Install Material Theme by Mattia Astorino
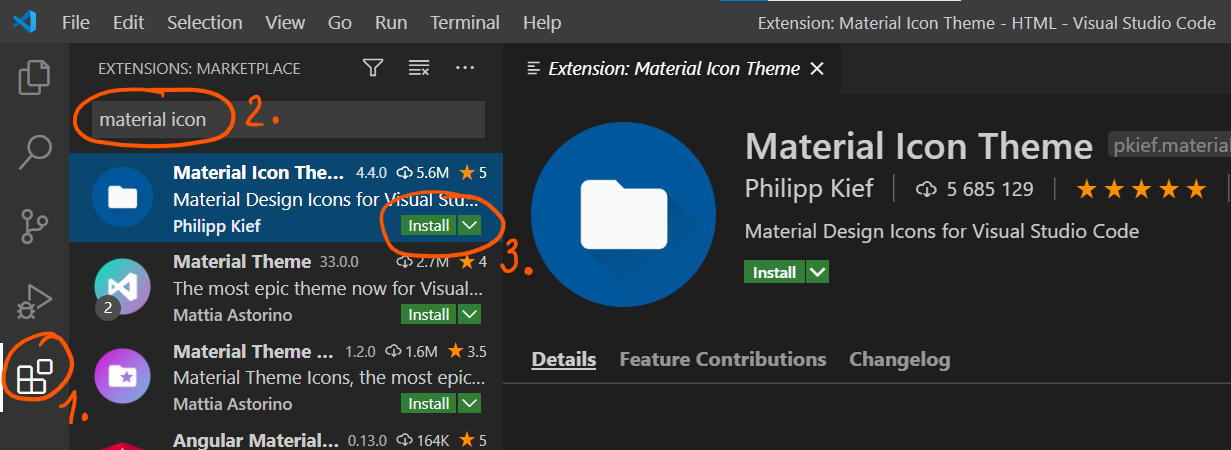The width and height of the screenshot is (1231, 450). coord(429,314)
